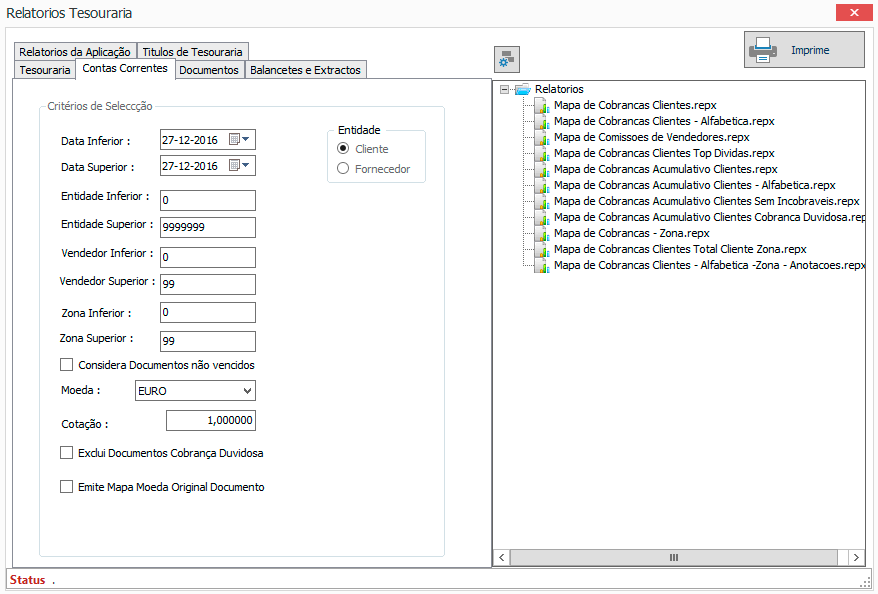Open the Moeda EURO dropdown
This screenshot has width=878, height=594.
click(195, 391)
